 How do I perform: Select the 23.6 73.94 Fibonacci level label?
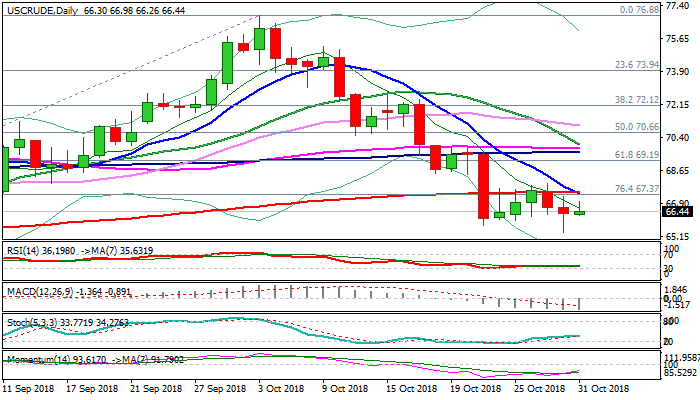(637, 65)
